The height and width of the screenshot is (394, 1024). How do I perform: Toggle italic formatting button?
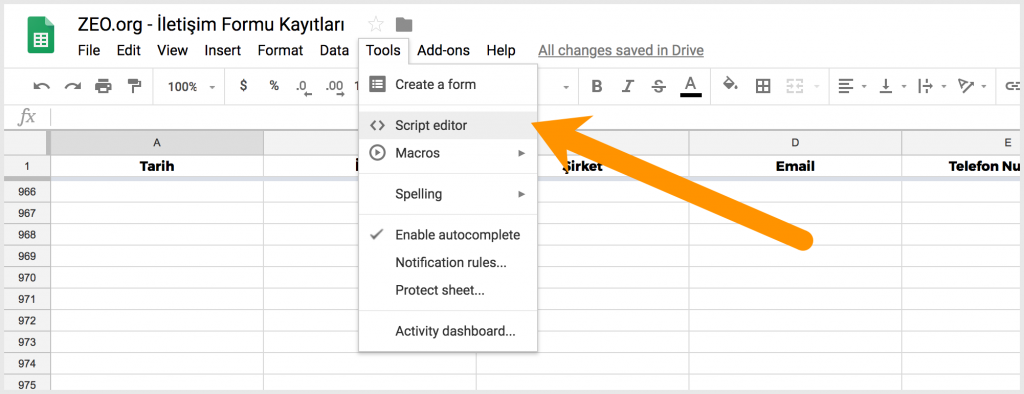[x=628, y=86]
